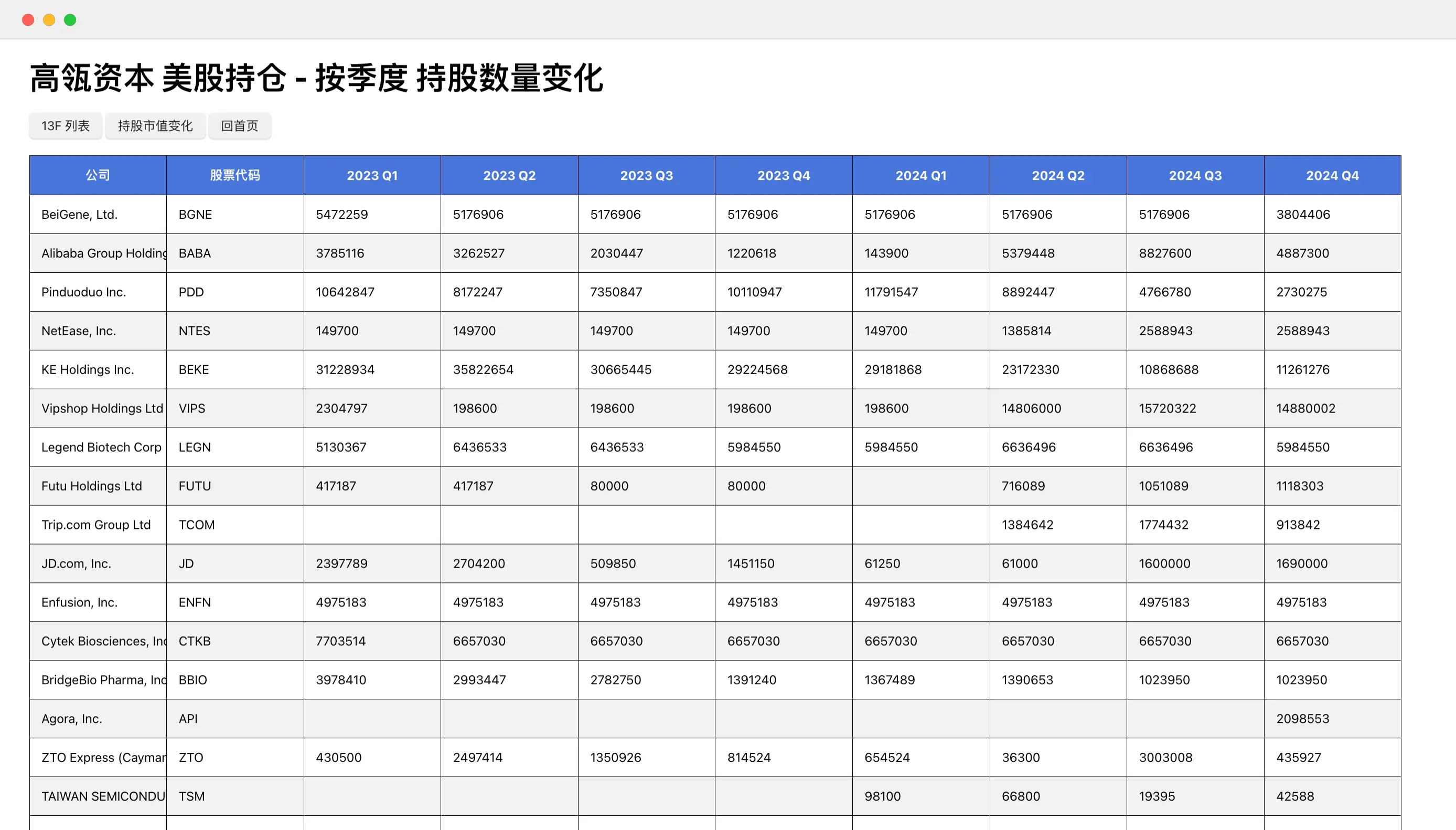Viewport: 1456px width, 830px height.
Task: Select the JD.com, Inc. company cell
Action: tap(98, 563)
